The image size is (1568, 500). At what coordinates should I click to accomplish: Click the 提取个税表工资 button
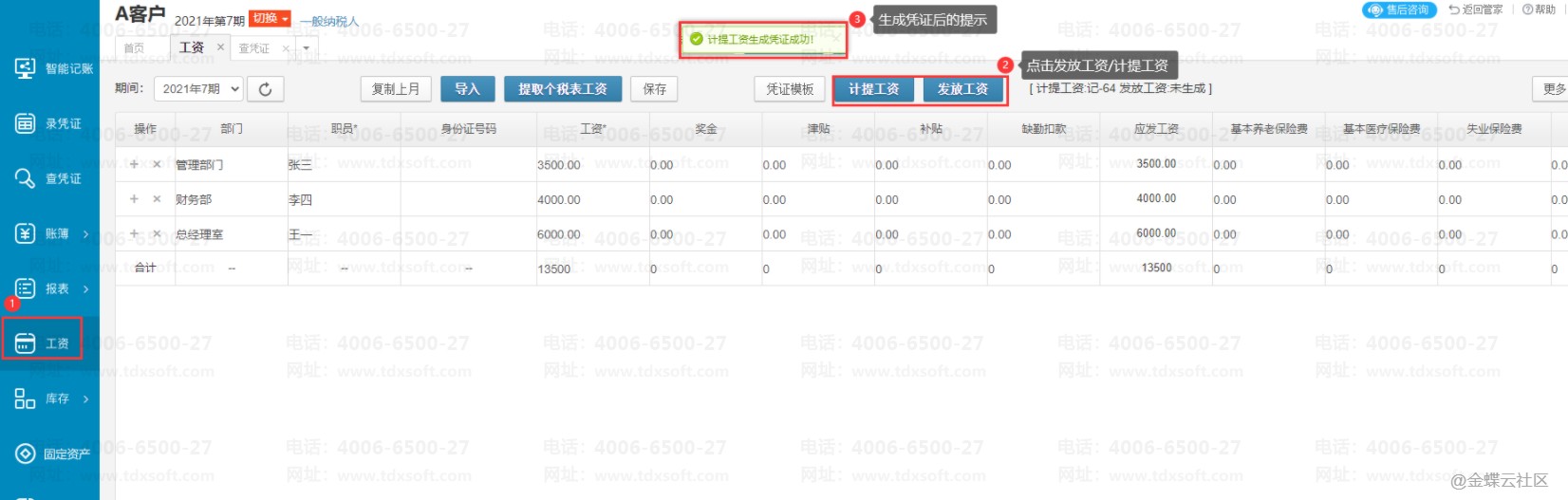[x=562, y=89]
